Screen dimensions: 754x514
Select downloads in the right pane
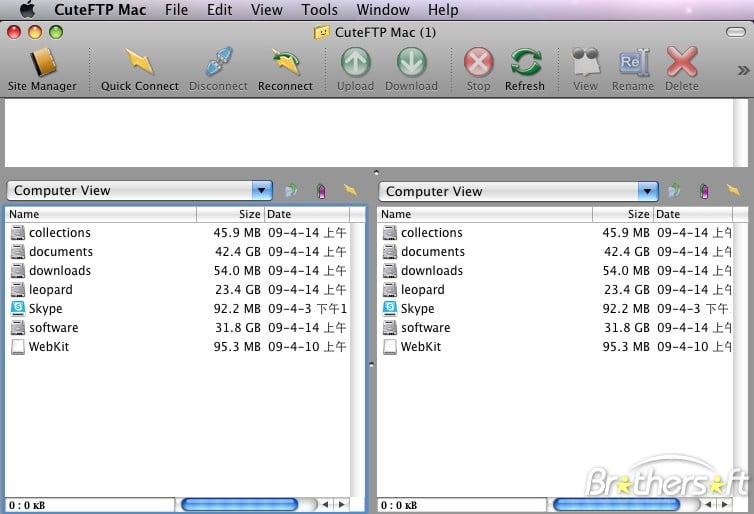click(555, 271)
